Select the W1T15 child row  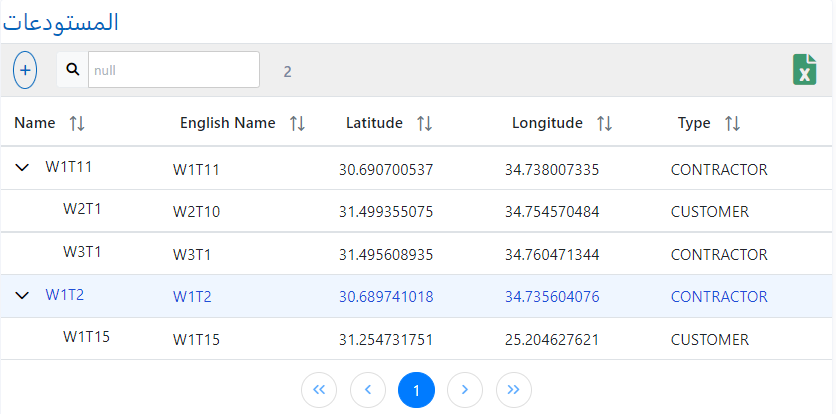85,337
